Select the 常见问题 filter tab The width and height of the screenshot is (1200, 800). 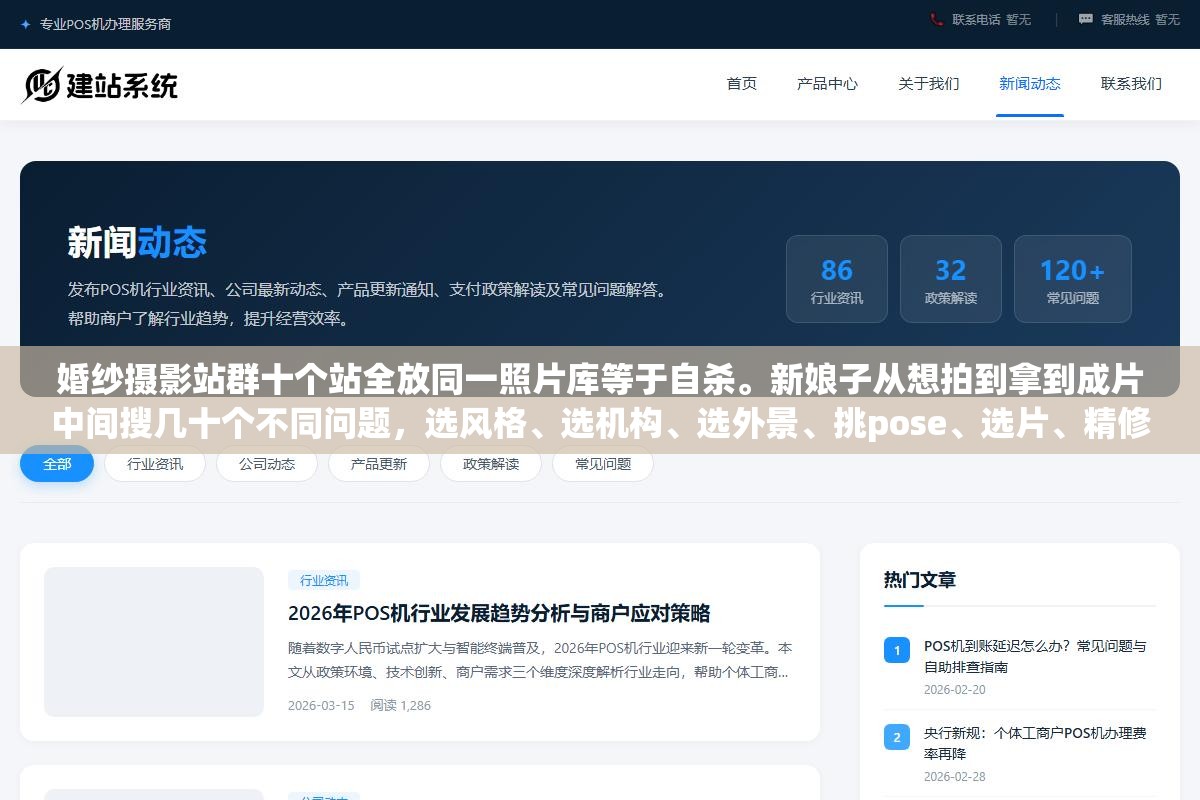pyautogui.click(x=603, y=464)
